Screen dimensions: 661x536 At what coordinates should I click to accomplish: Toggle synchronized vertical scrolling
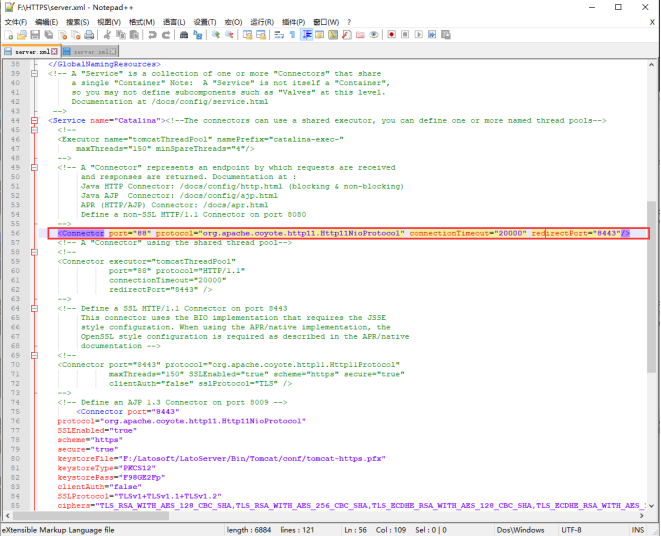point(247,35)
